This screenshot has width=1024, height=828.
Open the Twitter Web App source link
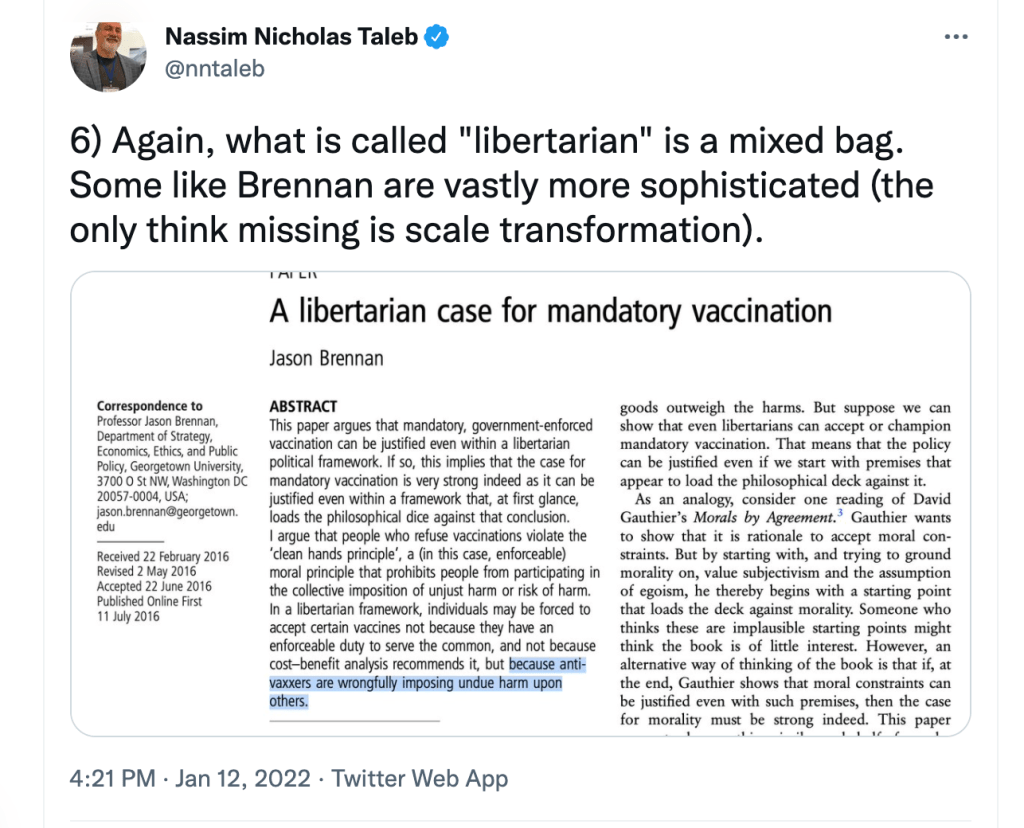point(420,778)
